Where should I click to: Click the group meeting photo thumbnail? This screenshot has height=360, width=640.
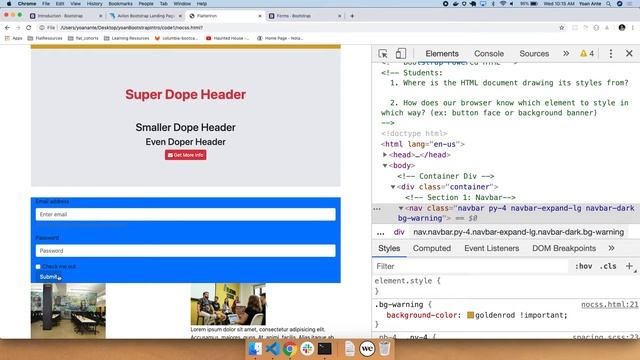[228, 304]
